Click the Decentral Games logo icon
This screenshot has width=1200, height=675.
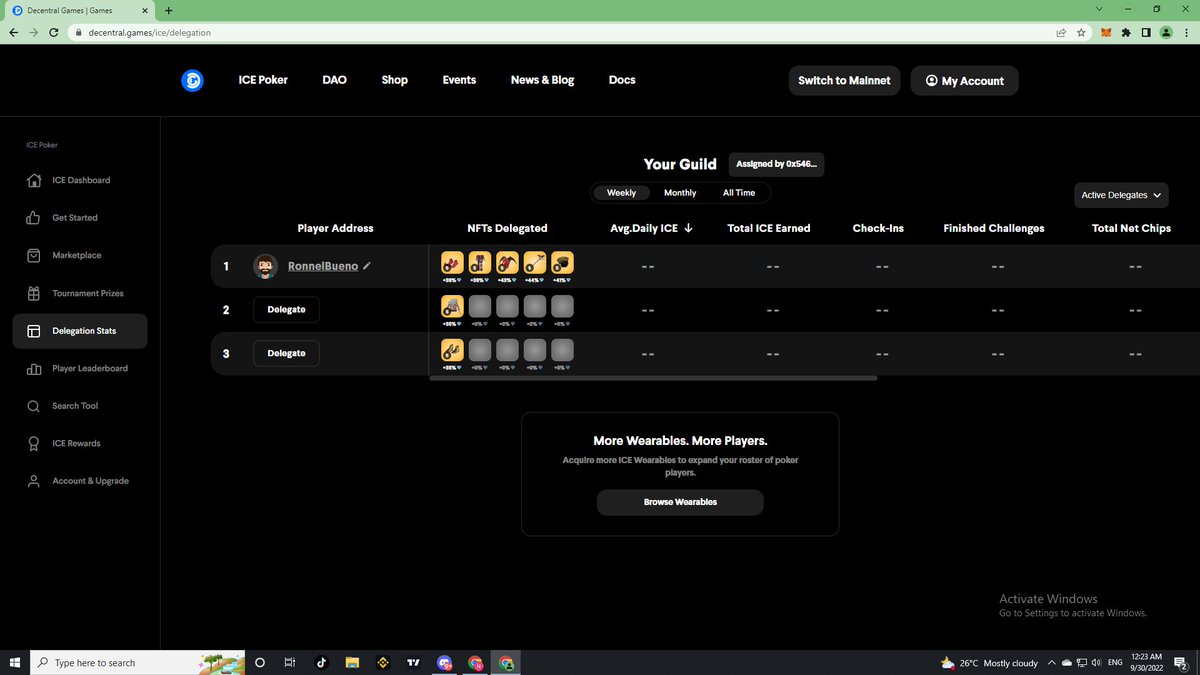(193, 81)
